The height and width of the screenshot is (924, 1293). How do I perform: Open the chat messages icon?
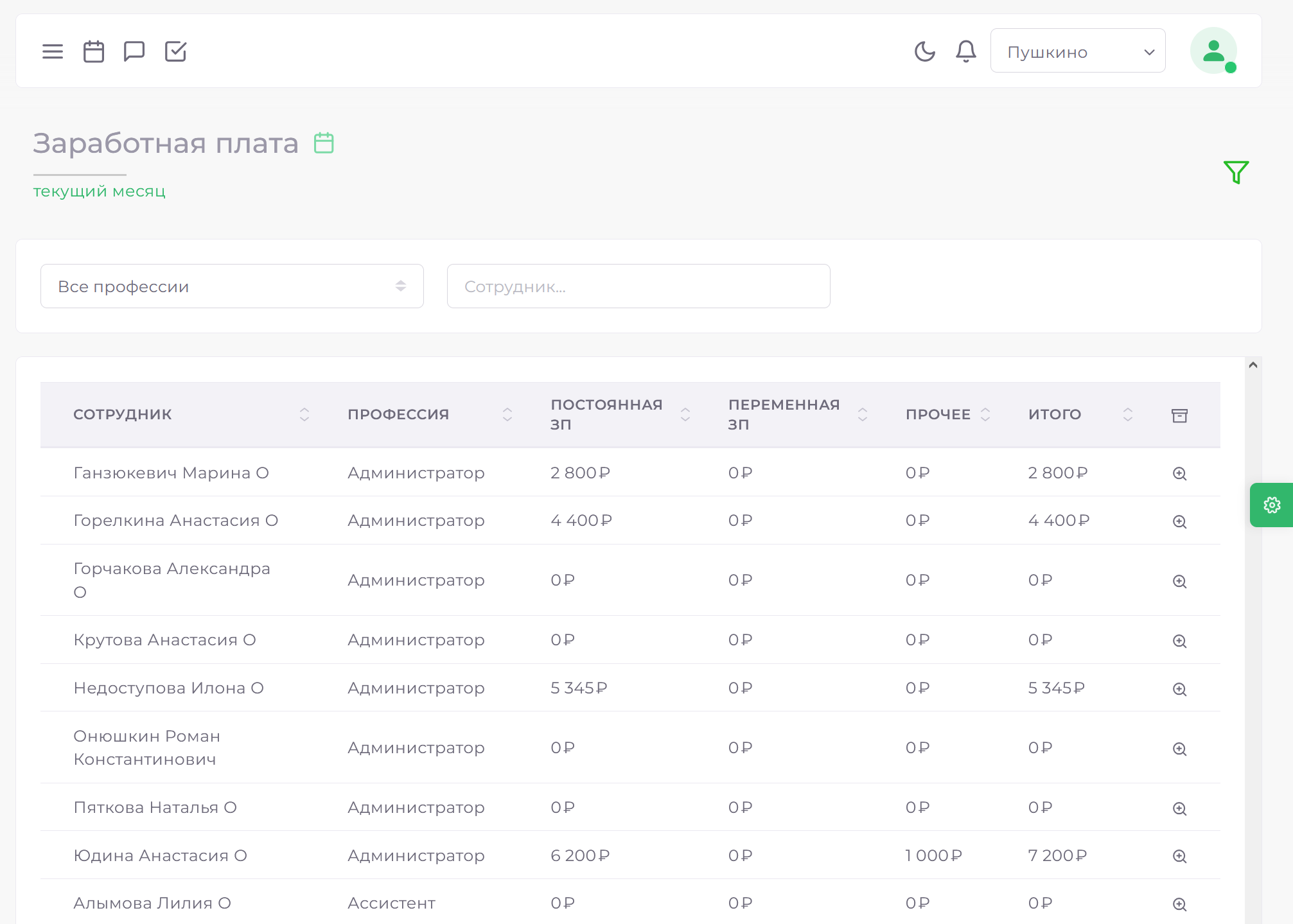[x=134, y=51]
